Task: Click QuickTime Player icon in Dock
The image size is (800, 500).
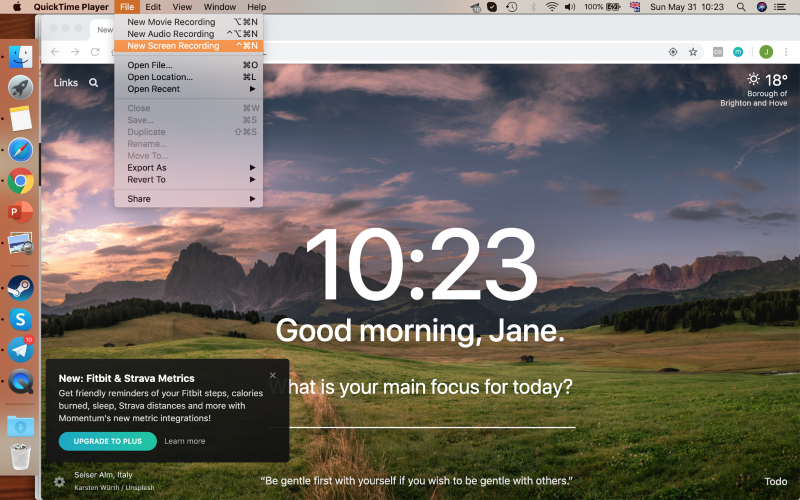Action: (x=20, y=382)
